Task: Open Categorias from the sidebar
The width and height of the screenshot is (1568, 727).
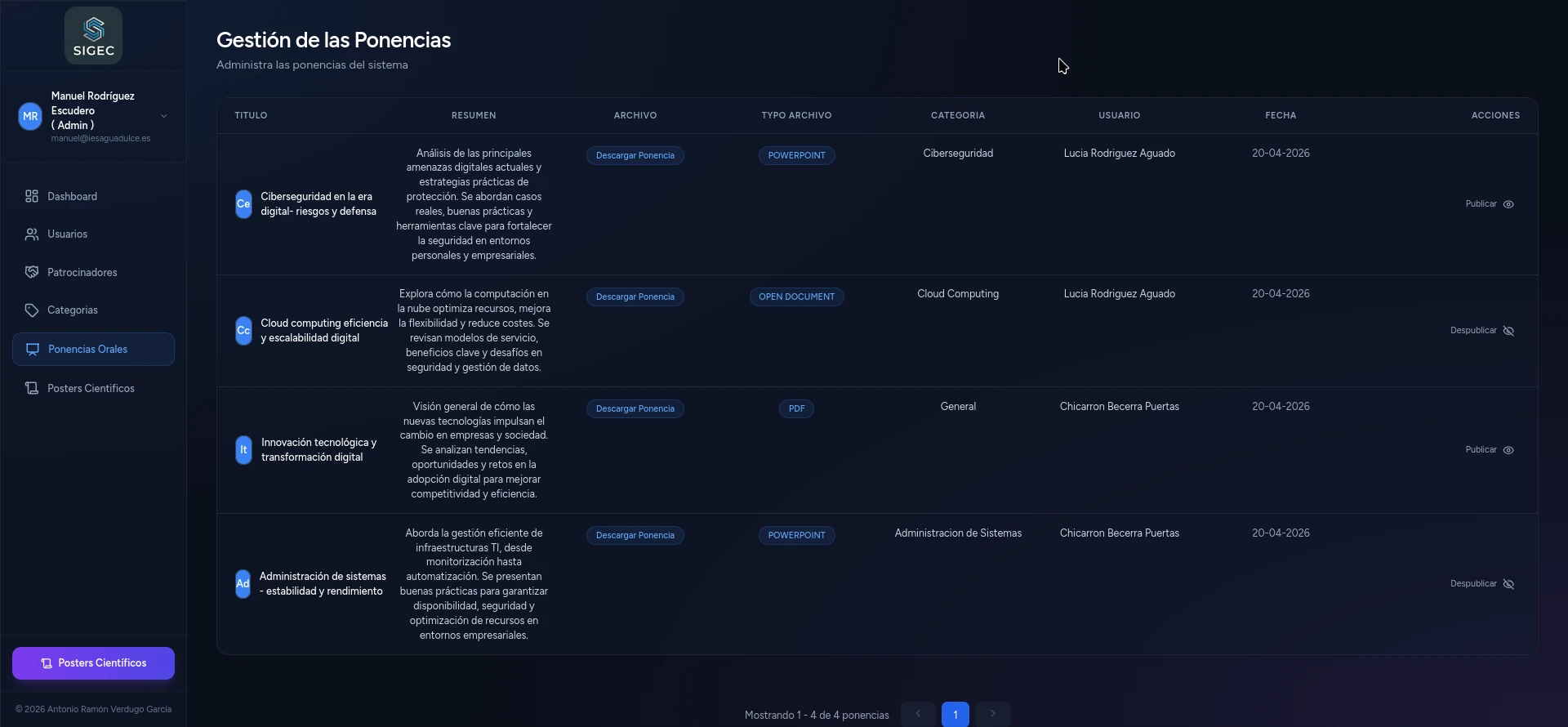Action: (x=72, y=310)
